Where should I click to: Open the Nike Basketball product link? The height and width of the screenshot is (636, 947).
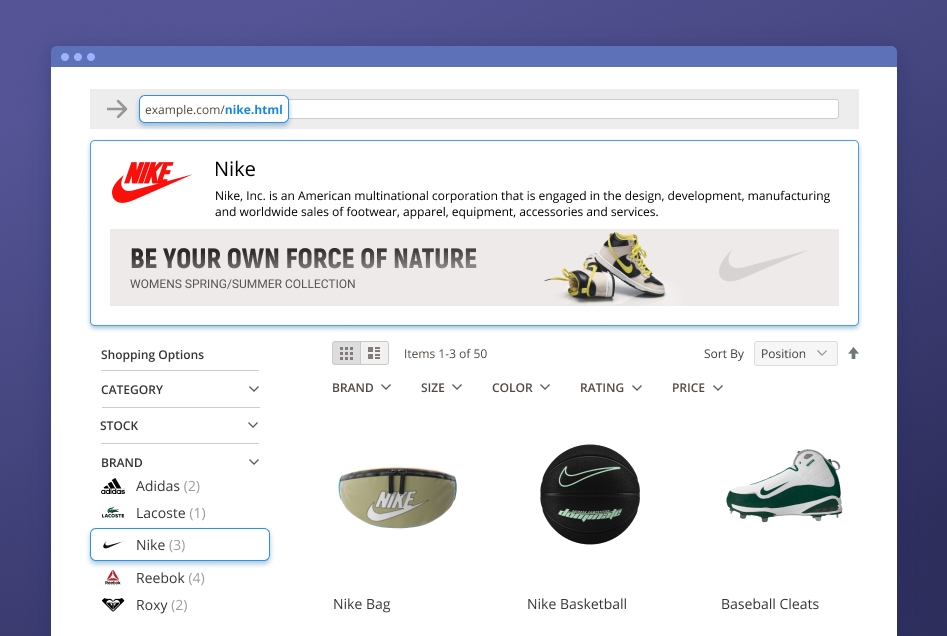pos(577,604)
